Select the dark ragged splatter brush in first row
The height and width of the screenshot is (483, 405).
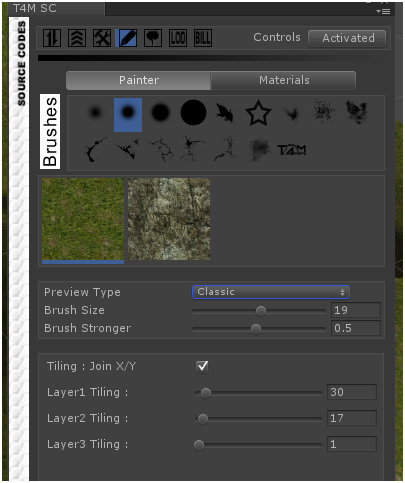[x=357, y=112]
